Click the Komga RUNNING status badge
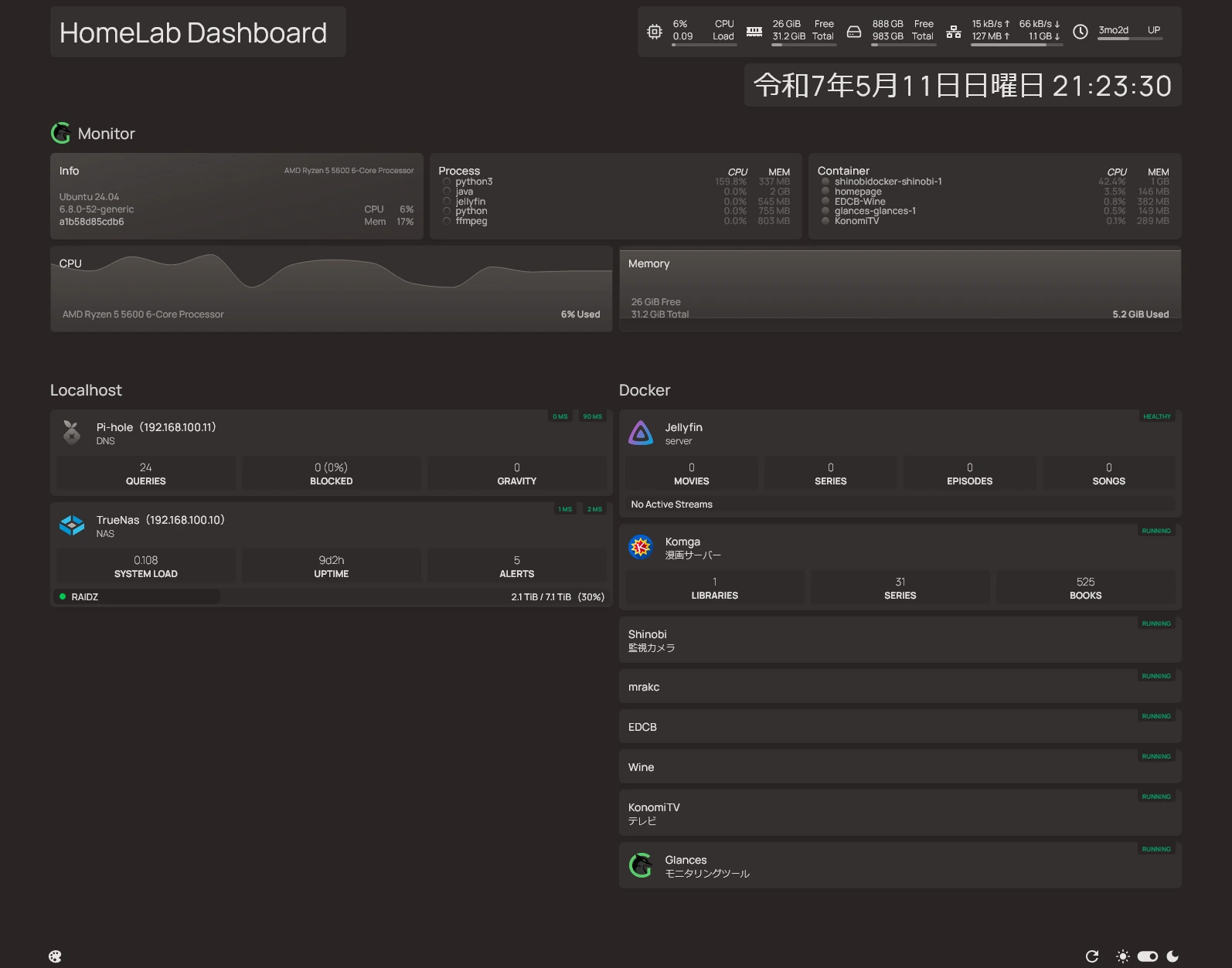The height and width of the screenshot is (968, 1232). tap(1156, 531)
